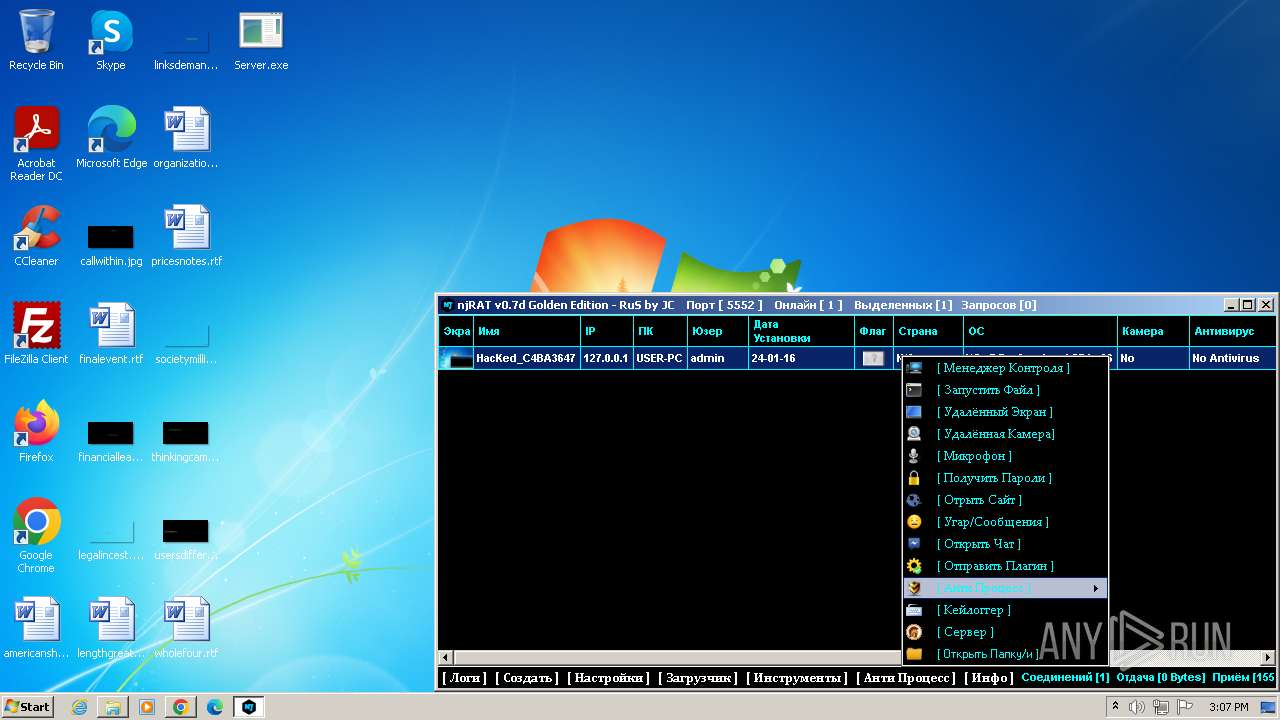This screenshot has height=720, width=1280.
Task: Click the USER-PC cell in client row
Action: [x=659, y=358]
